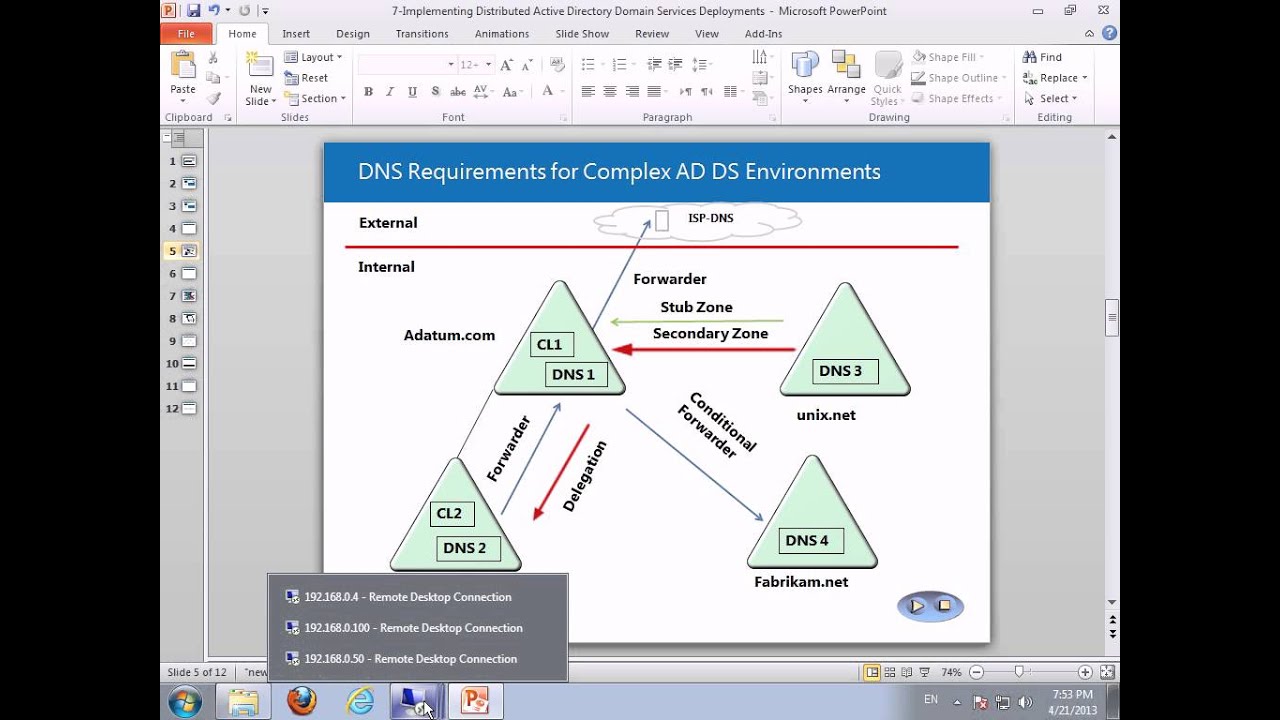Click the Undo arrow in quick access

pyautogui.click(x=214, y=10)
